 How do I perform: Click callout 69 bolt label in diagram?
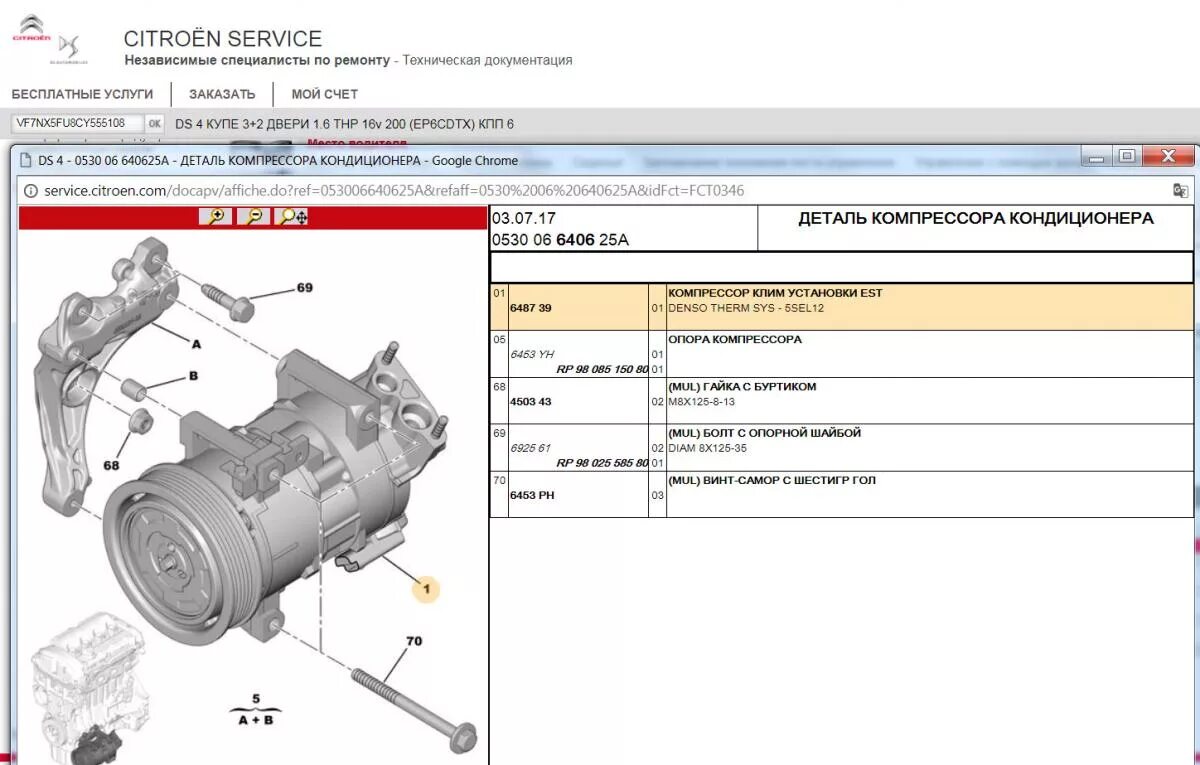pyautogui.click(x=304, y=288)
